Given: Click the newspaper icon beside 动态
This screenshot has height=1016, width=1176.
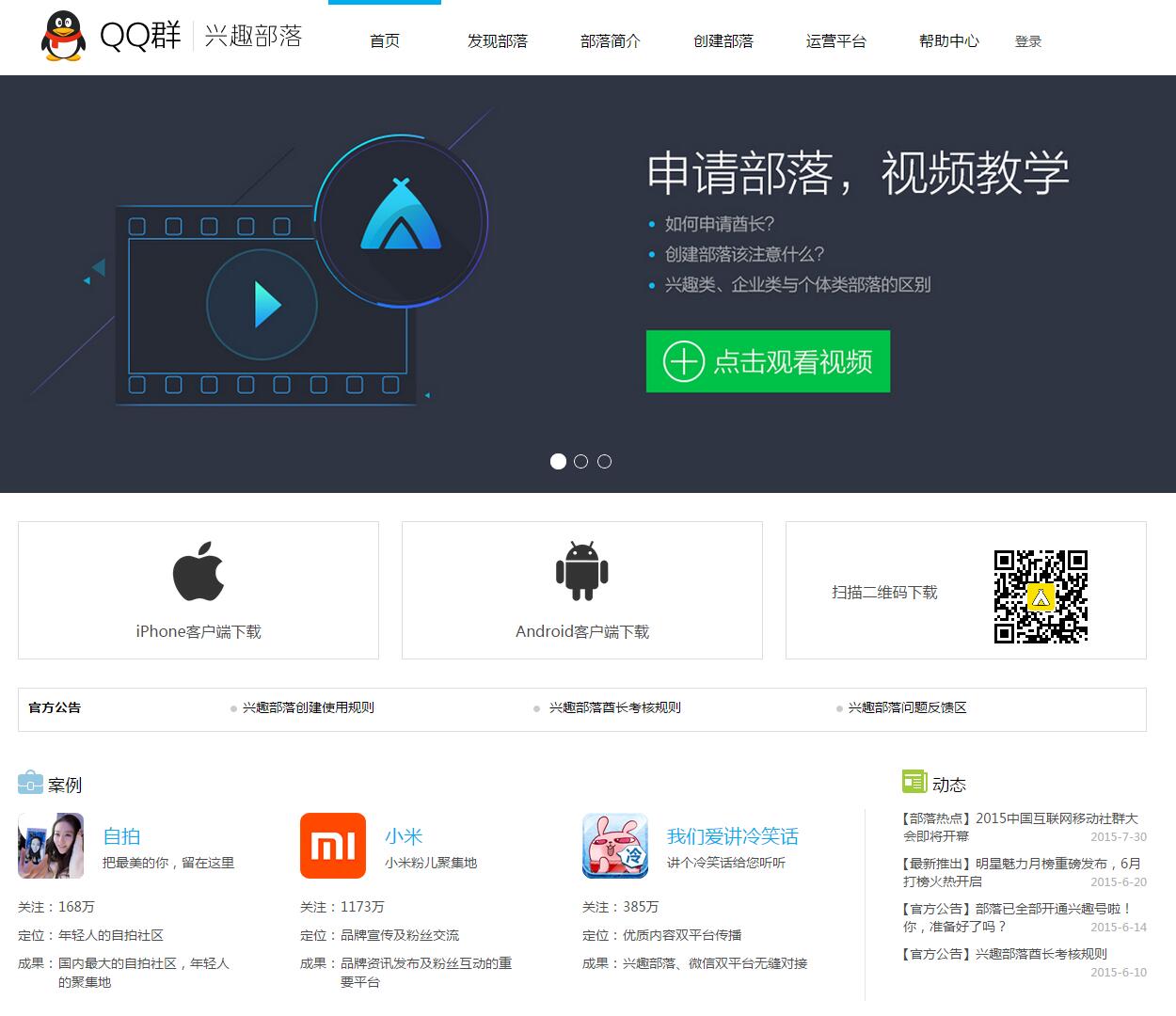Looking at the screenshot, I should pos(914,781).
